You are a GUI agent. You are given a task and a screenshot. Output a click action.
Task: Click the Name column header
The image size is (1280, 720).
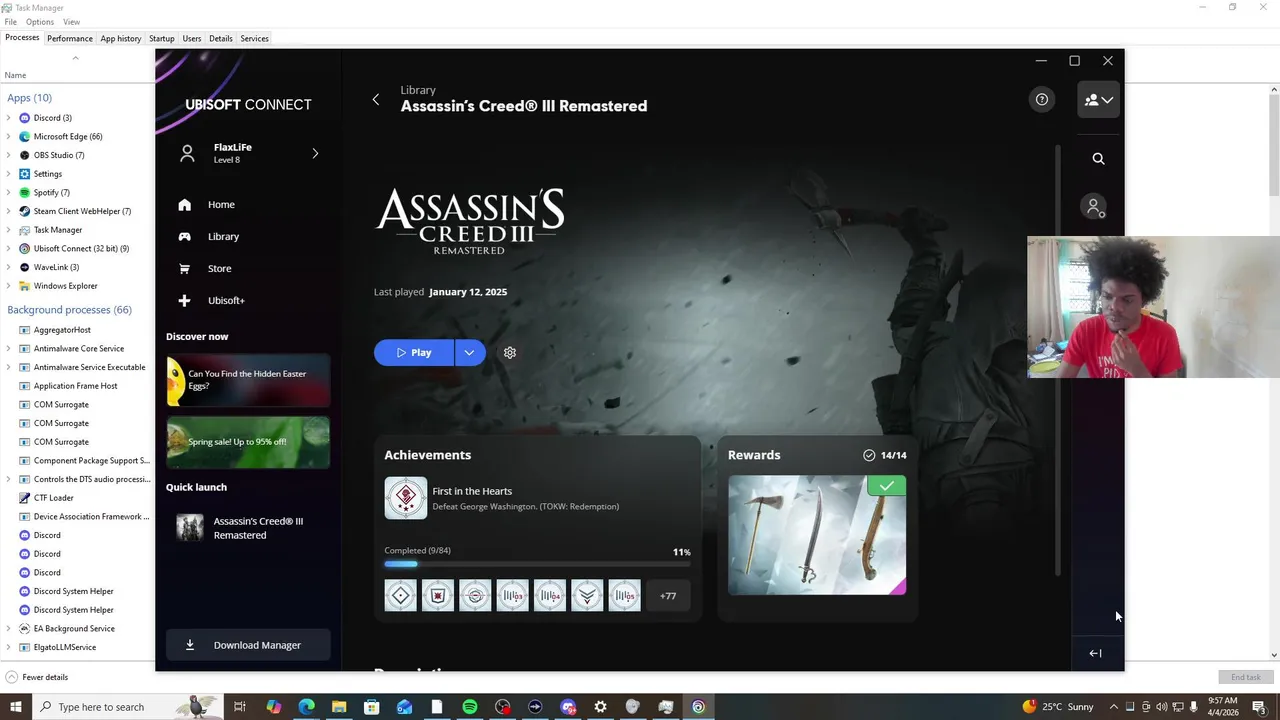coord(15,75)
